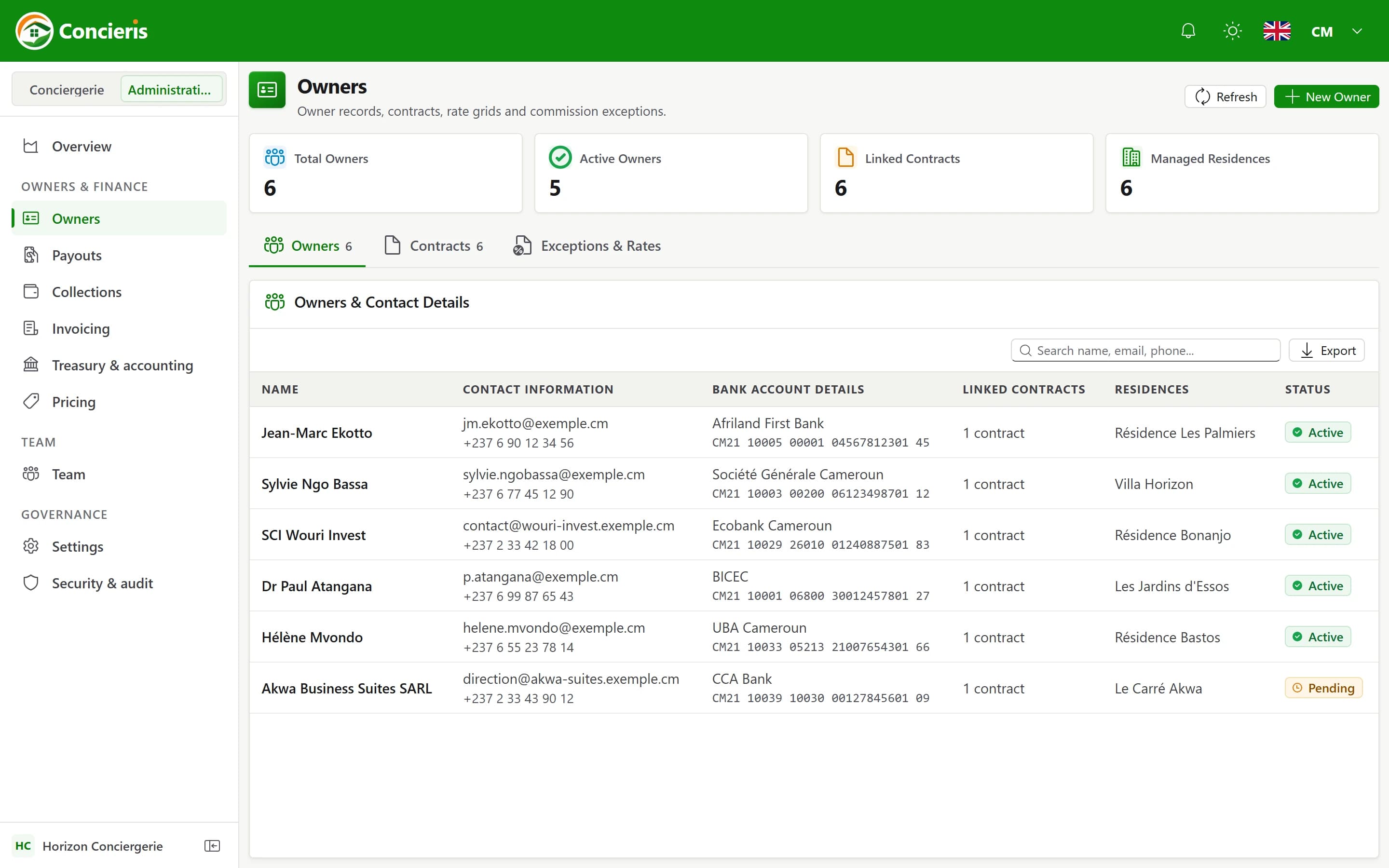The width and height of the screenshot is (1389, 868).
Task: Open Settings under Governance
Action: [x=119, y=546]
